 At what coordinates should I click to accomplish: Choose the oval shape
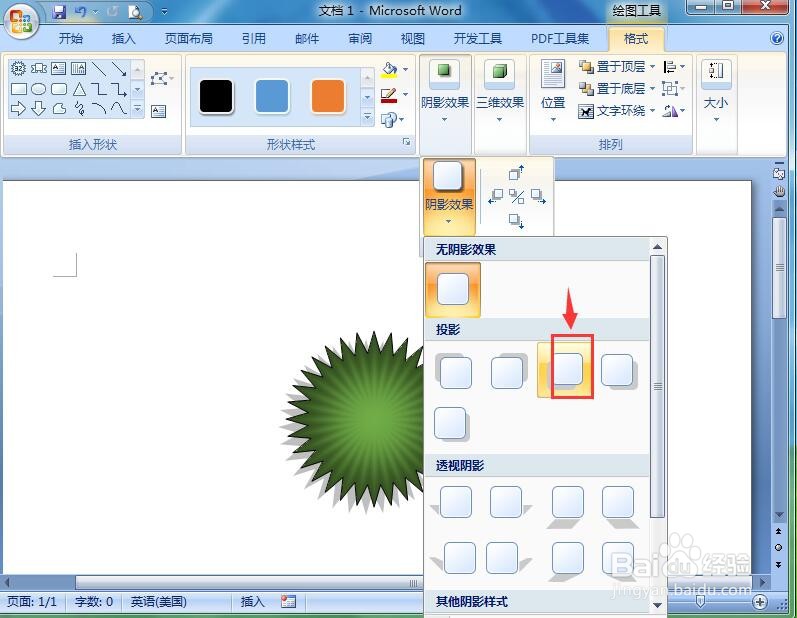(x=39, y=89)
